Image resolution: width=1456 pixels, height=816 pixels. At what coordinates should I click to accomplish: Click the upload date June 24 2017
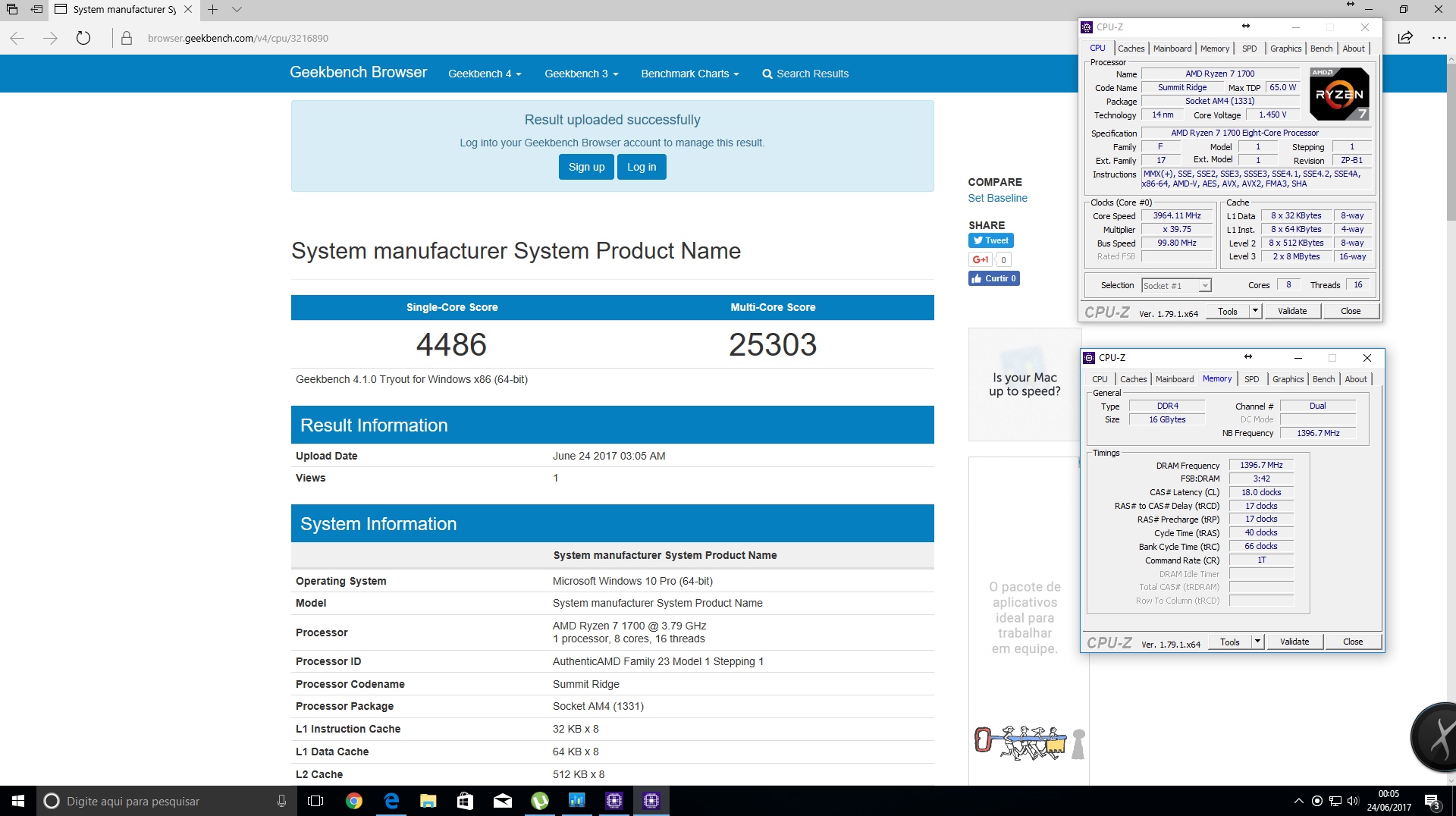click(x=609, y=456)
